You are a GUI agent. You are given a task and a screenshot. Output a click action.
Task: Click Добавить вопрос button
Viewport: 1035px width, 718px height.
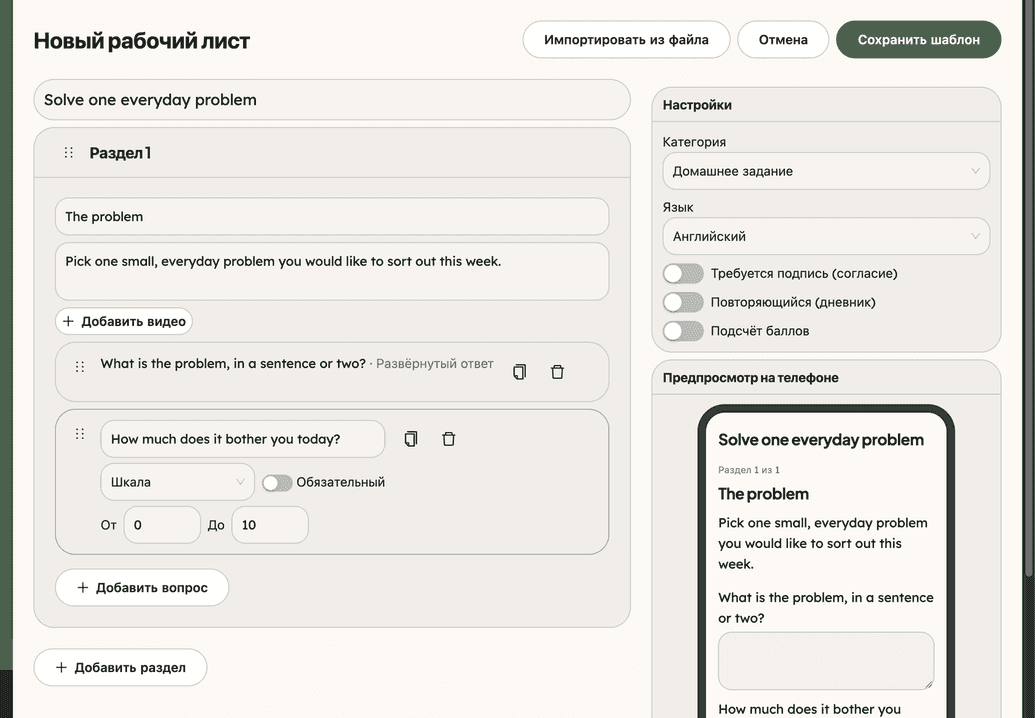point(142,587)
